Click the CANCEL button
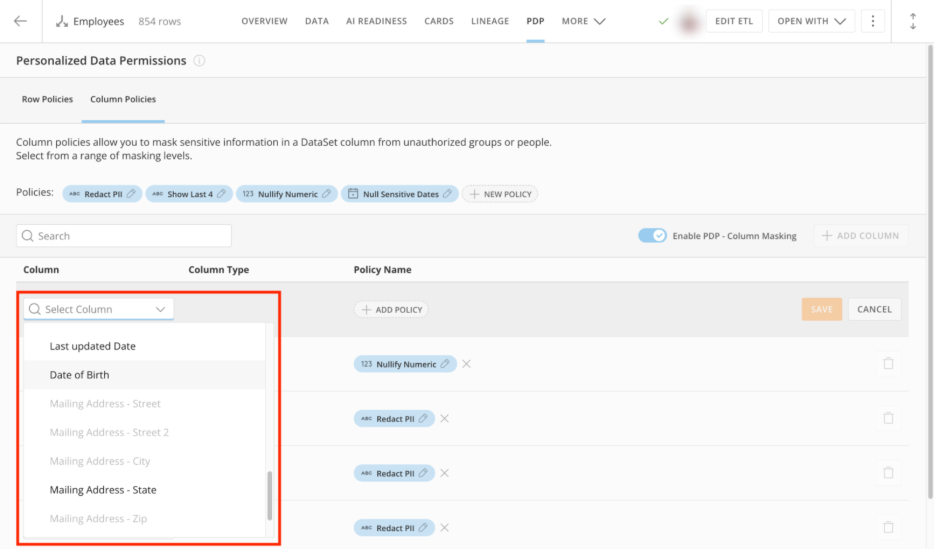The width and height of the screenshot is (936, 549). coord(875,309)
